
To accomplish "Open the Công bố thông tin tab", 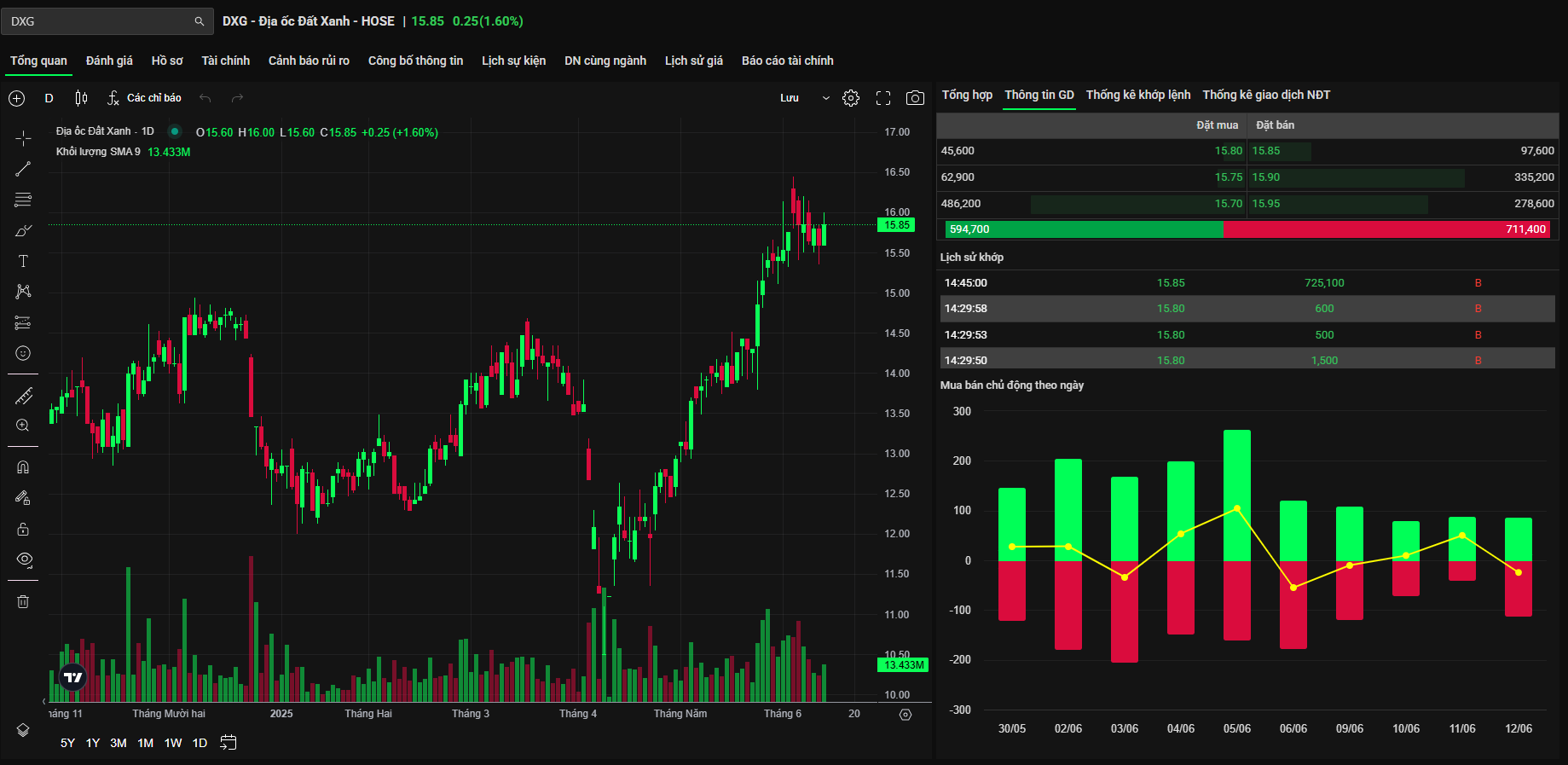I will pos(415,61).
